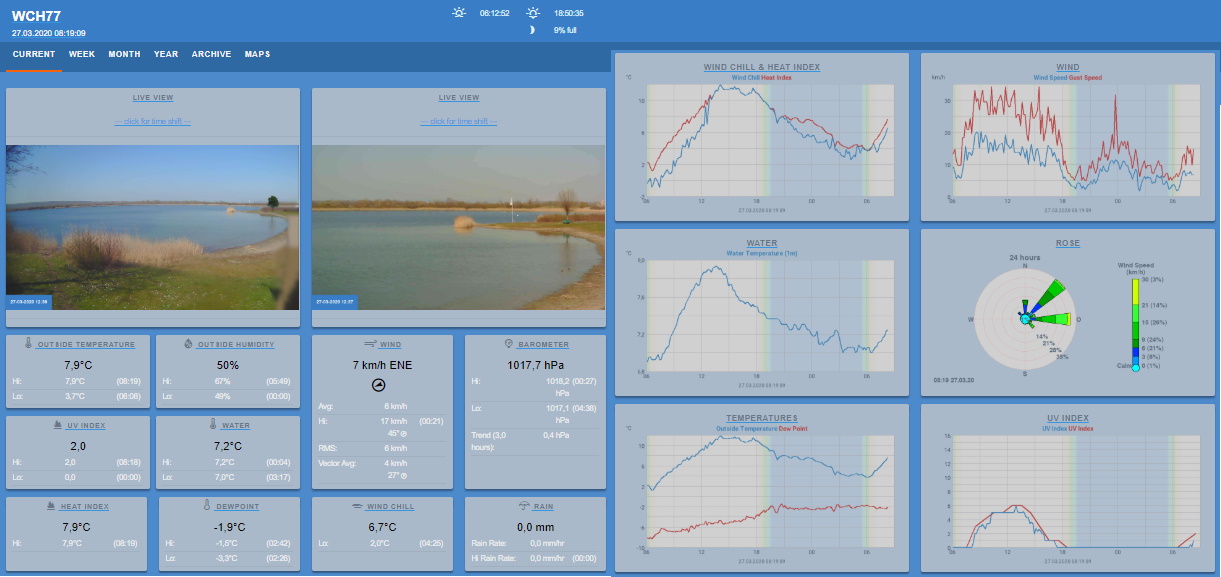Click the sunset icon beside 18:50:35
The height and width of the screenshot is (577, 1221).
(534, 13)
